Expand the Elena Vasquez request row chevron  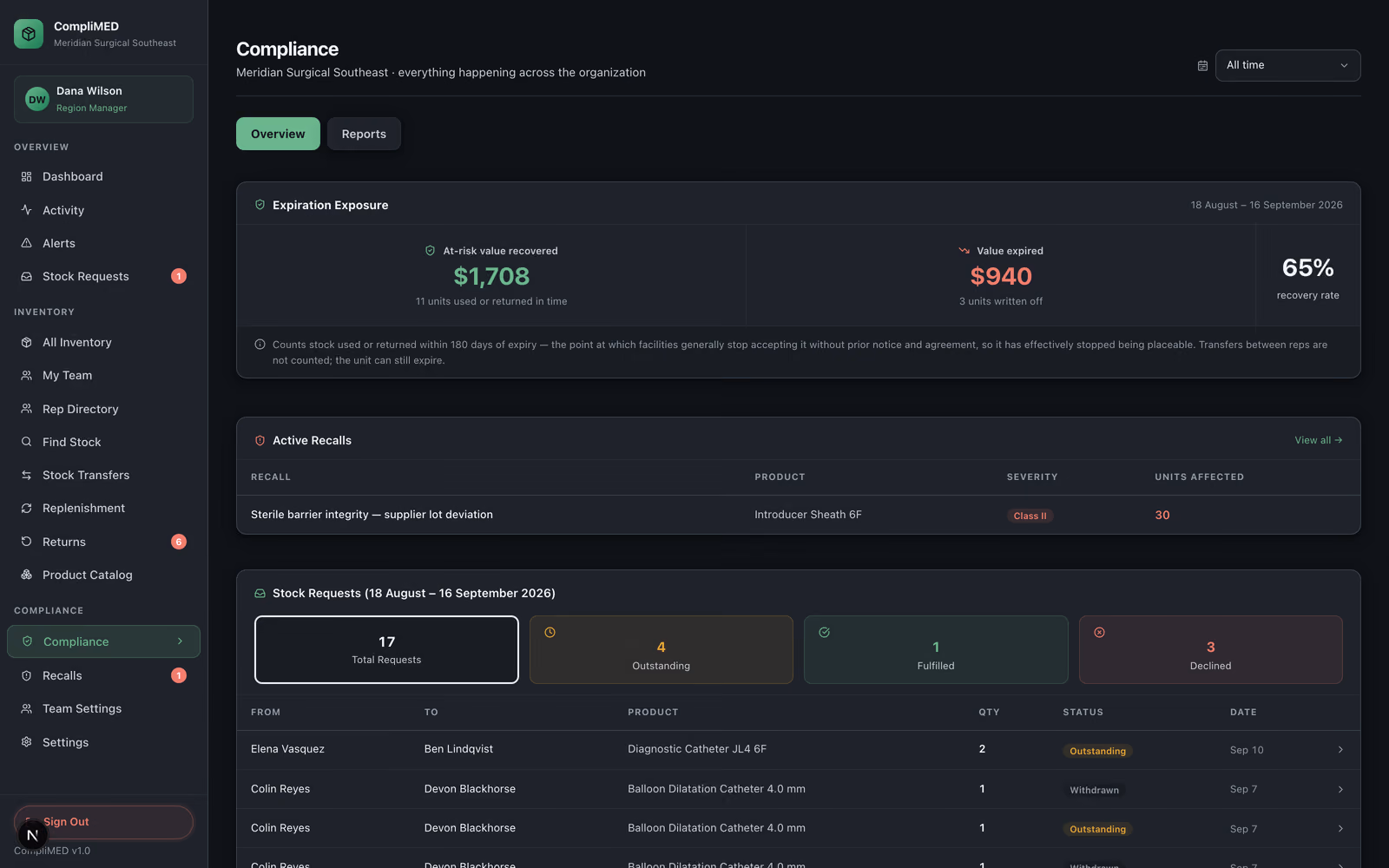pos(1340,749)
